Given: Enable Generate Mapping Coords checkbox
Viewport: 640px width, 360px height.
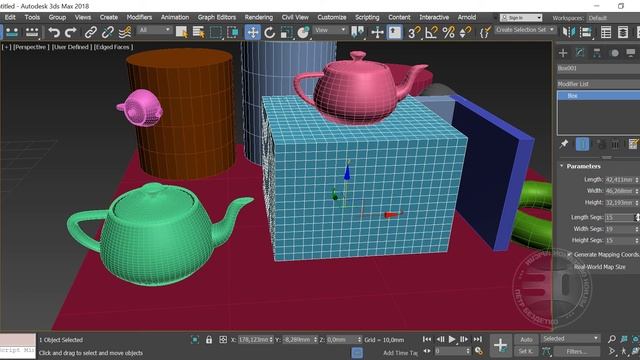Looking at the screenshot, I should pyautogui.click(x=570, y=254).
